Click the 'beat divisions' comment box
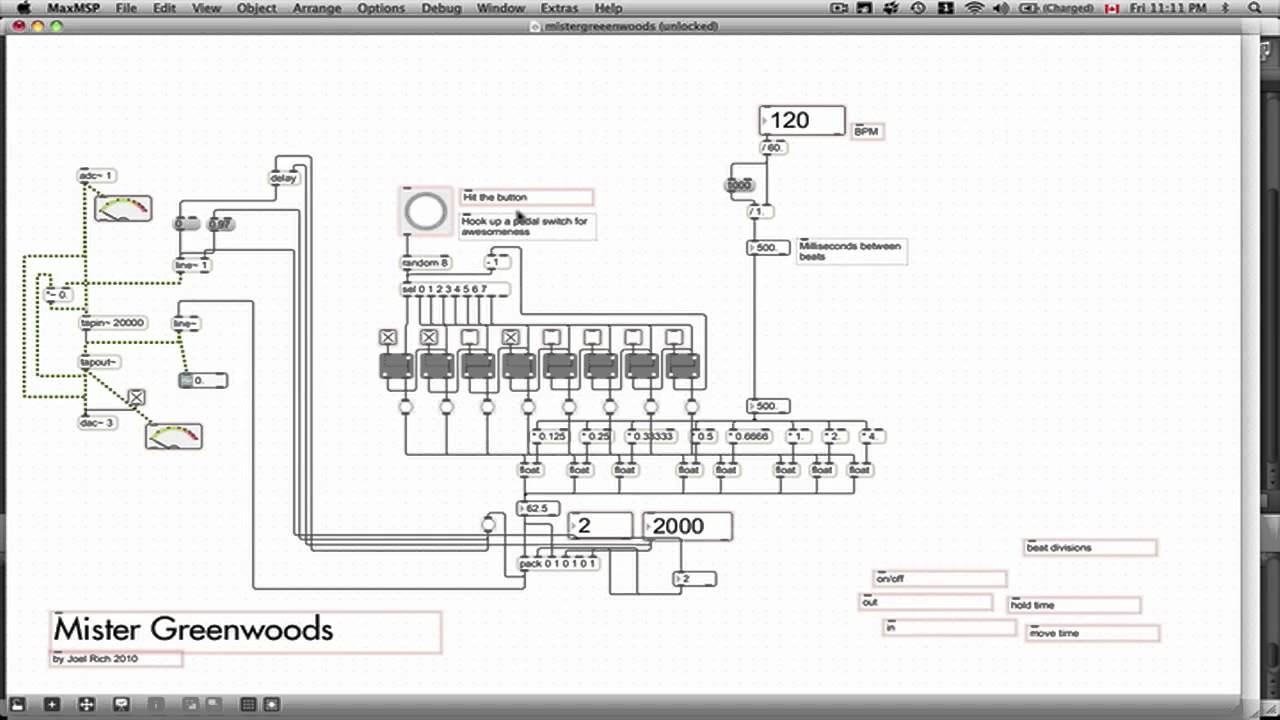Viewport: 1280px width, 720px height. (1091, 548)
